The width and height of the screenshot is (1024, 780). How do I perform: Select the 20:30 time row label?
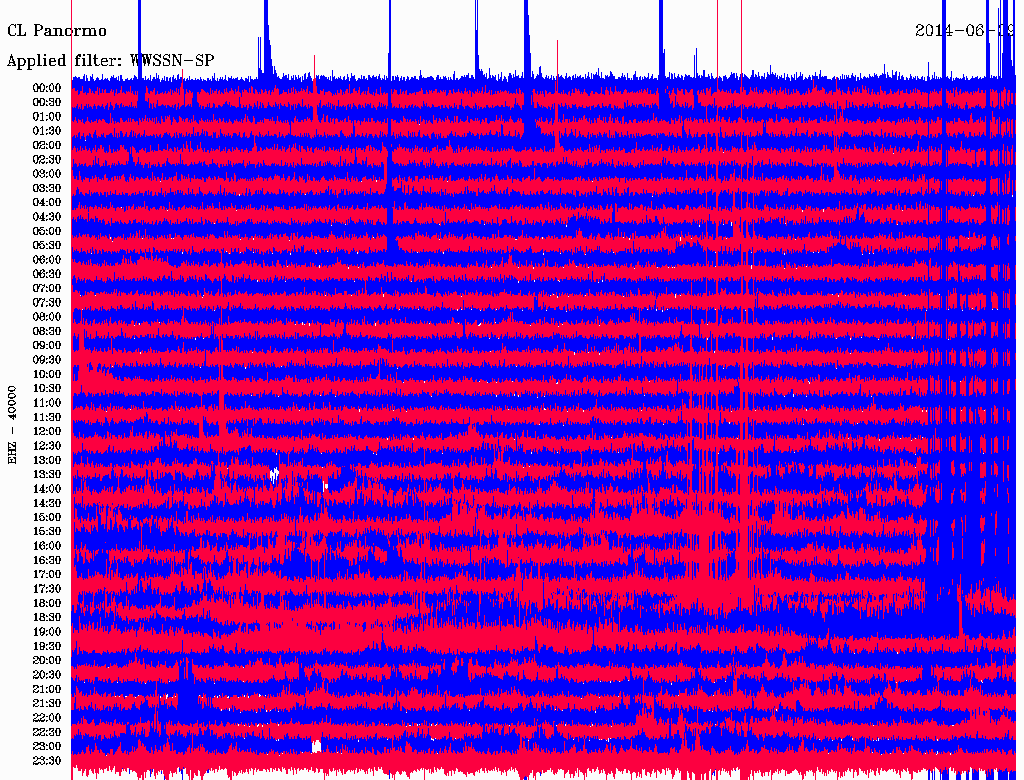[x=47, y=674]
